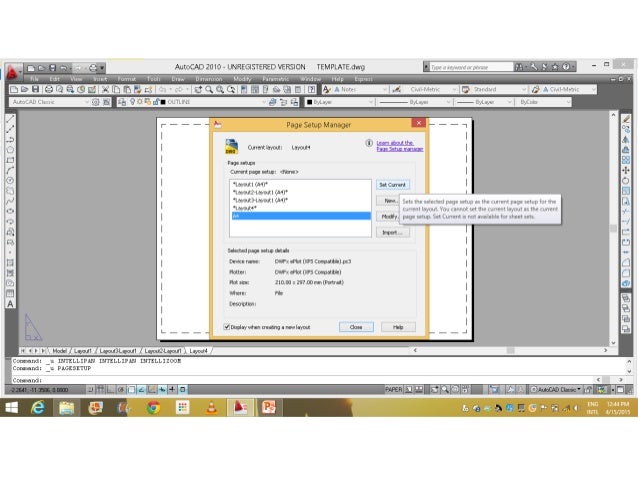The width and height of the screenshot is (638, 479).
Task: Click the Import... button
Action: click(393, 232)
